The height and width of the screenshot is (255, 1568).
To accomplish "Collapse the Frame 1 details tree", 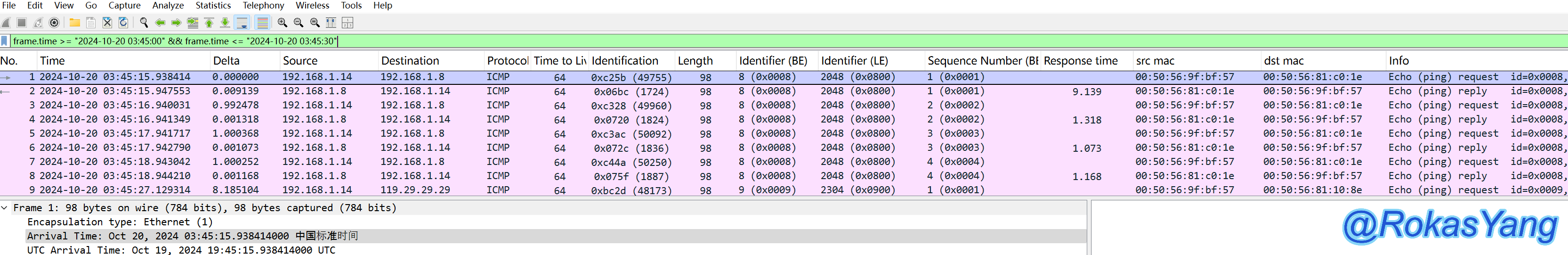I will coord(5,208).
